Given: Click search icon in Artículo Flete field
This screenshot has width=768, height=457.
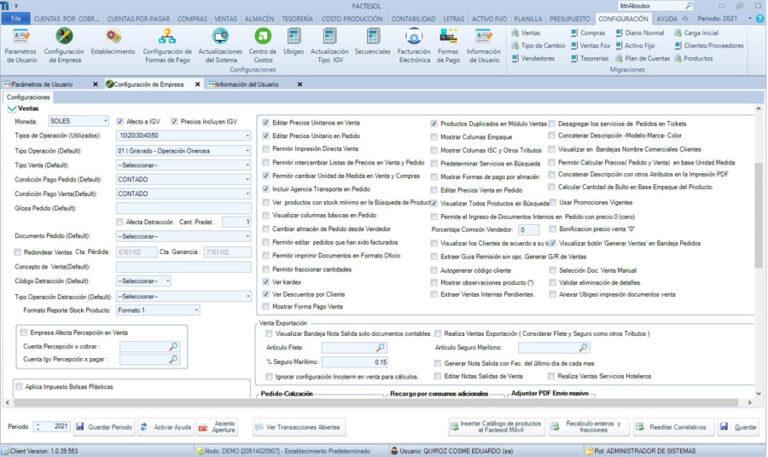Looking at the screenshot, I should (x=381, y=347).
